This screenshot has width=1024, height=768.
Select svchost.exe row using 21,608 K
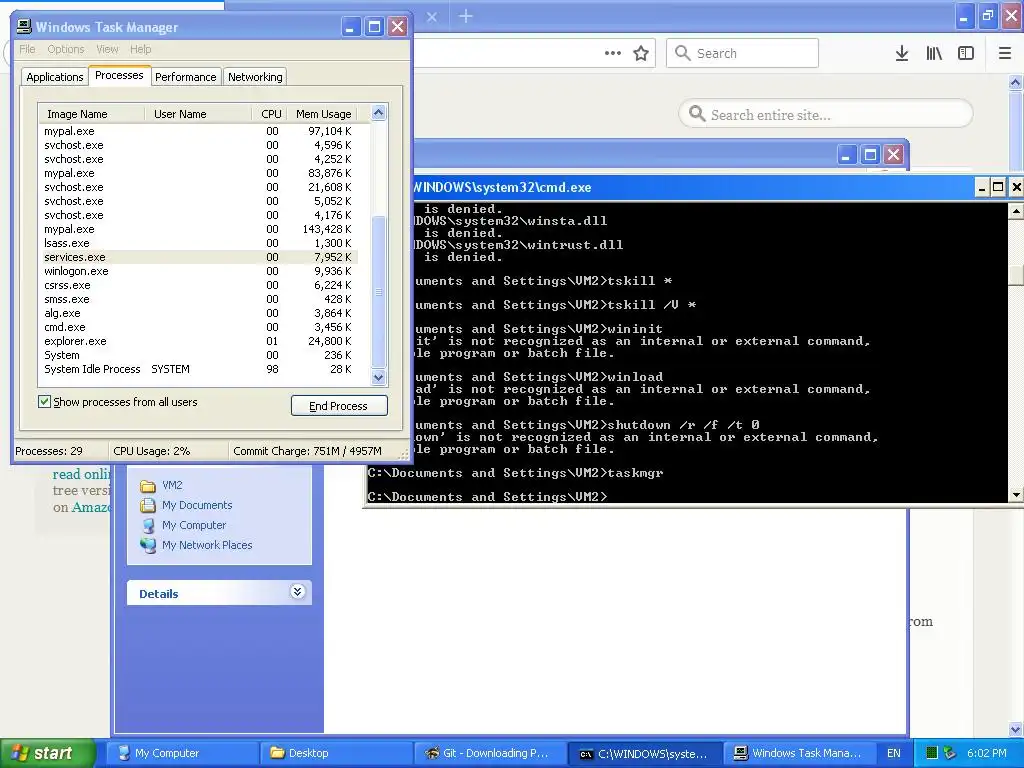coord(198,187)
